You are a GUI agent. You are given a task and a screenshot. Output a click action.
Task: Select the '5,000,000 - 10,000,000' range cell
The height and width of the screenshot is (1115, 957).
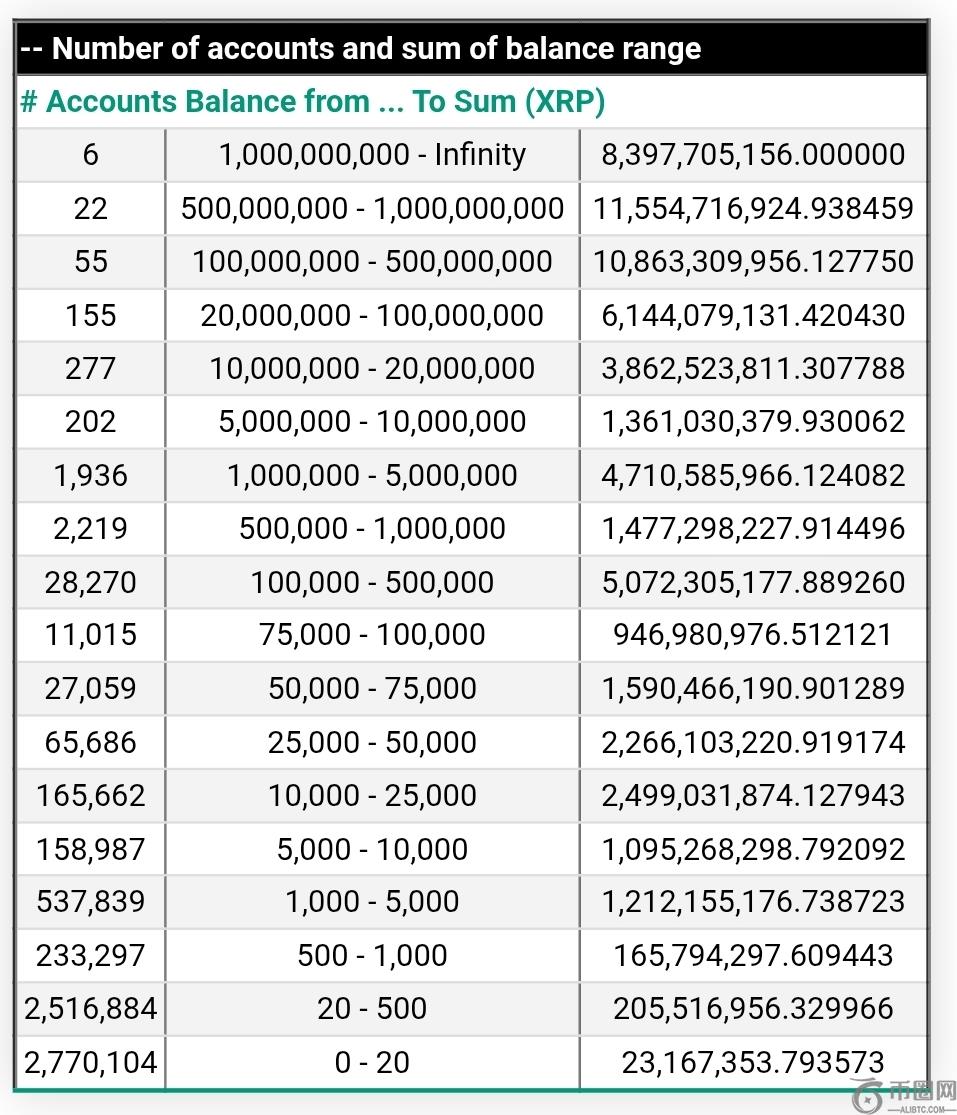[372, 422]
